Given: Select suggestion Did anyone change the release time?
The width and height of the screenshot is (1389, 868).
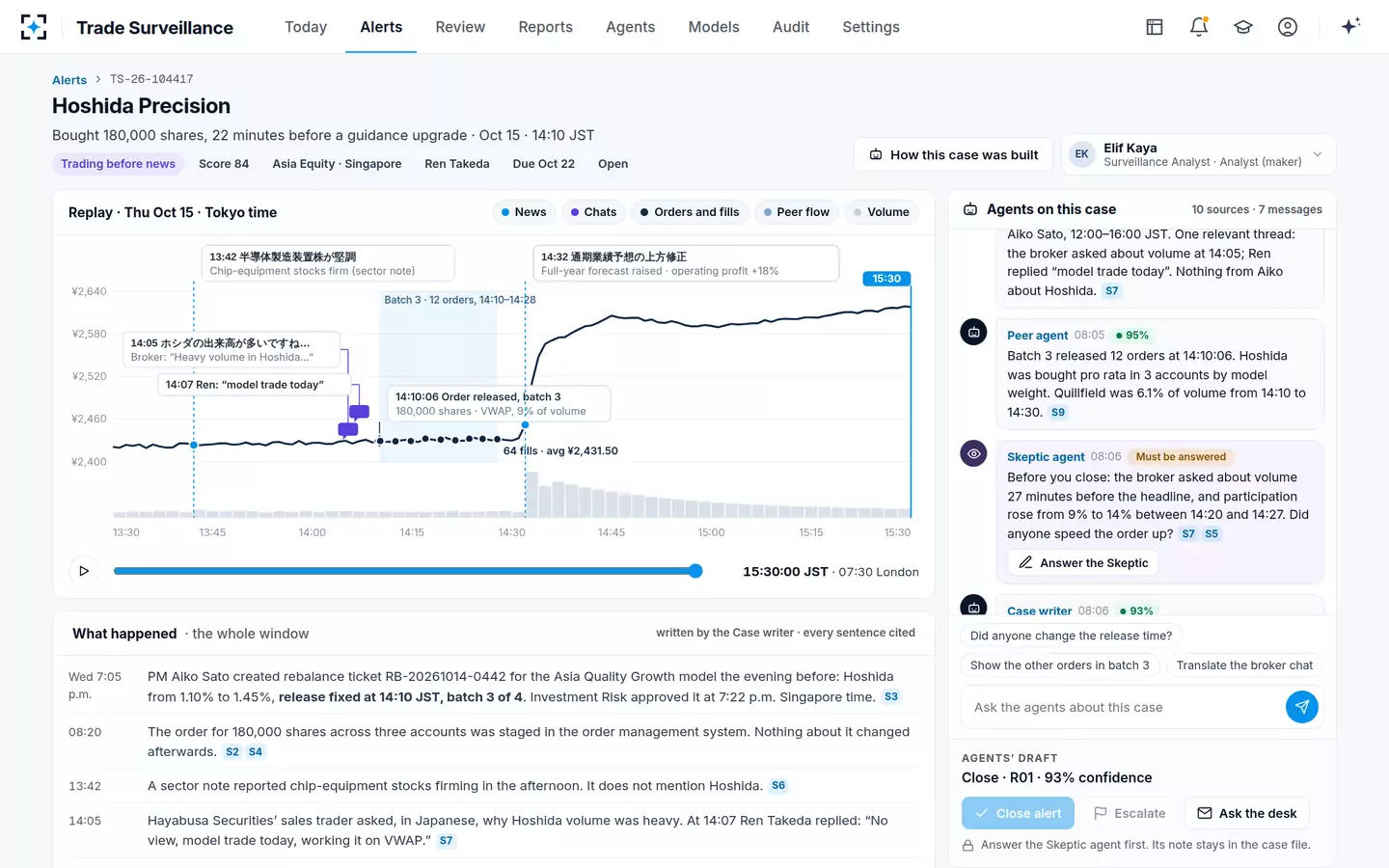Looking at the screenshot, I should [x=1072, y=636].
